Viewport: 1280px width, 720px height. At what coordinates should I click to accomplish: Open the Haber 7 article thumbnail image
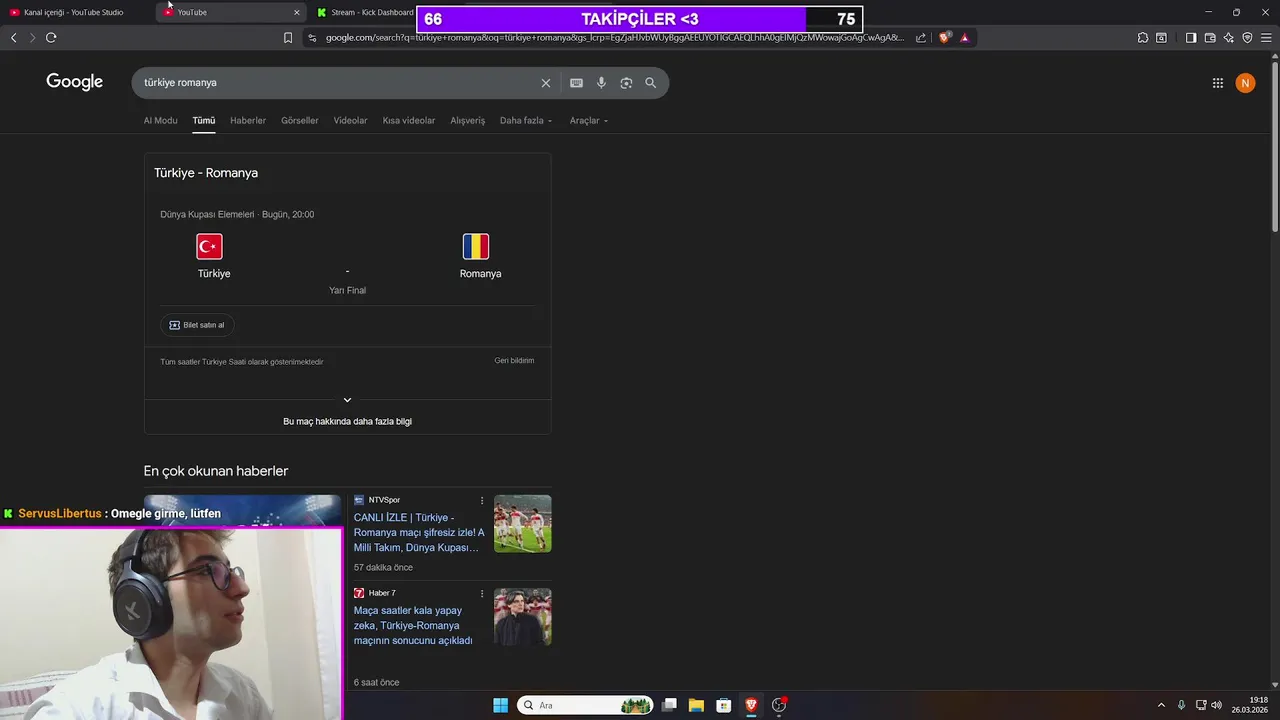pos(523,617)
